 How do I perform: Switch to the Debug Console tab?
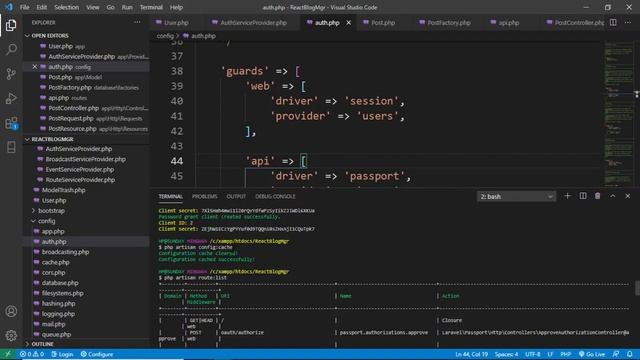275,196
